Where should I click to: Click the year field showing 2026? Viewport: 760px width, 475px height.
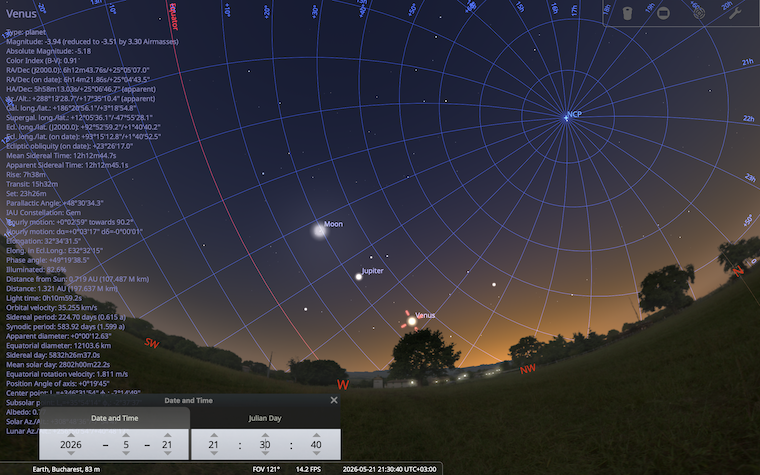71,444
